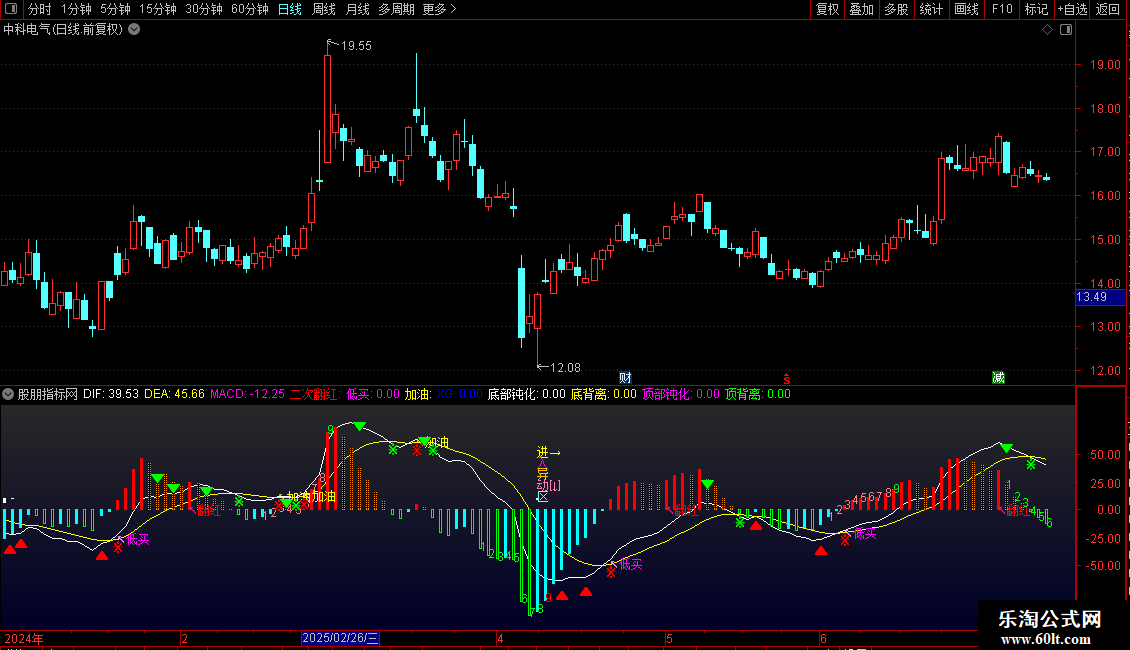Select the 1分钟 period tab
Viewport: 1130px width, 650px height.
click(x=76, y=9)
